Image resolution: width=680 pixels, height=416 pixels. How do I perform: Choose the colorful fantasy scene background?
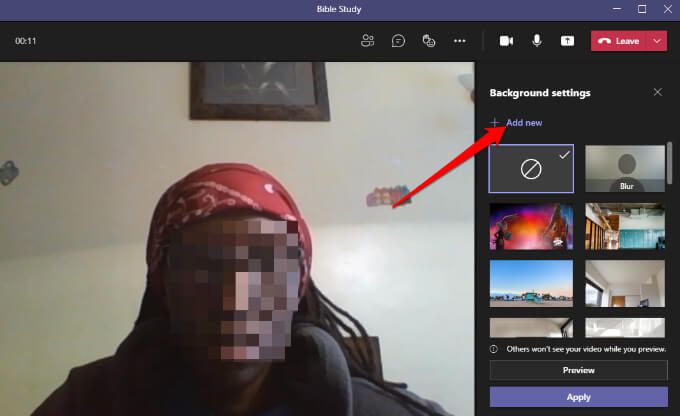tap(531, 226)
